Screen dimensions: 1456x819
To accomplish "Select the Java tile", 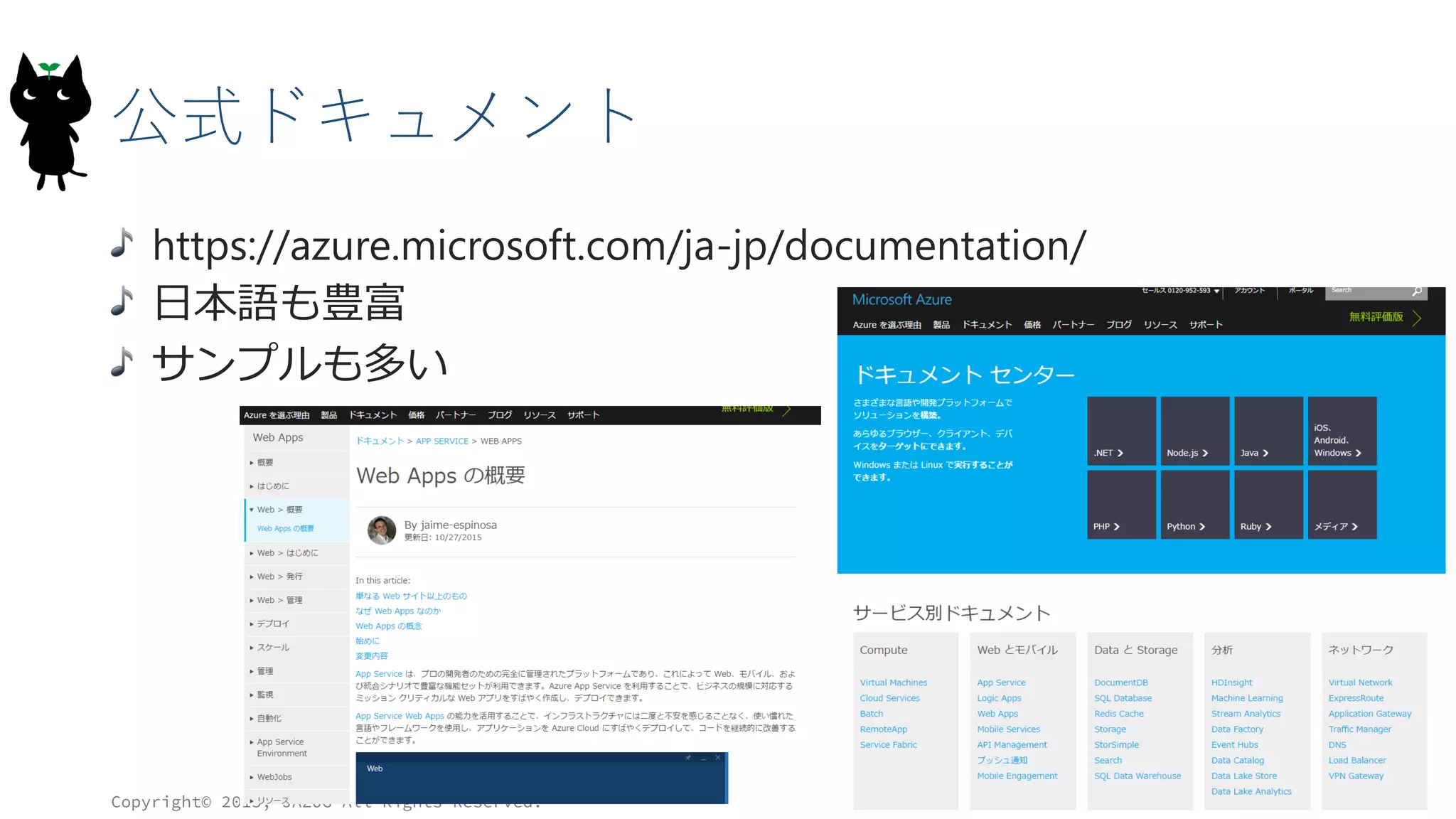I will tap(1269, 431).
